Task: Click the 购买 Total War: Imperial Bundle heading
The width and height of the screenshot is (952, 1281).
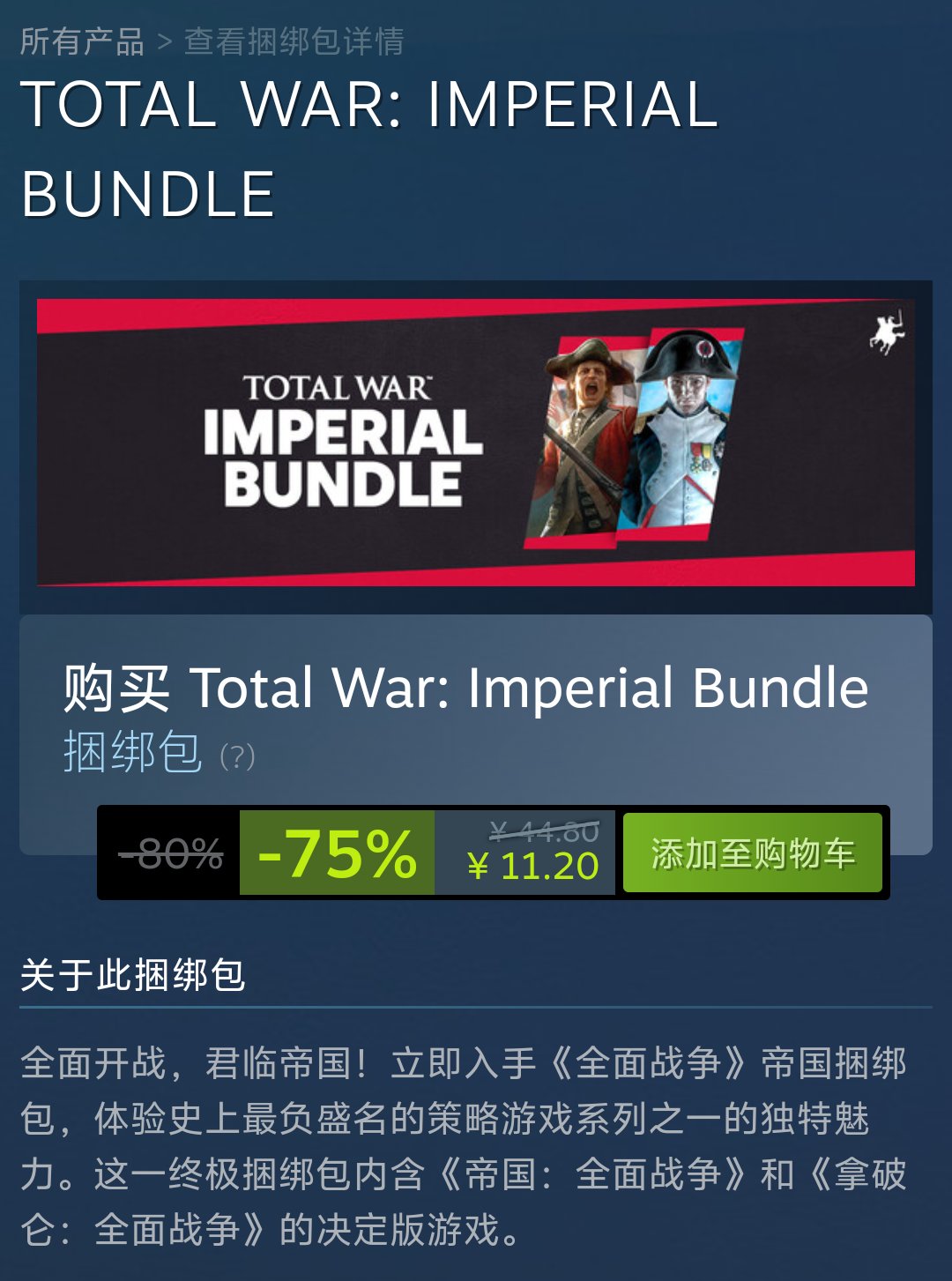Action: [466, 688]
